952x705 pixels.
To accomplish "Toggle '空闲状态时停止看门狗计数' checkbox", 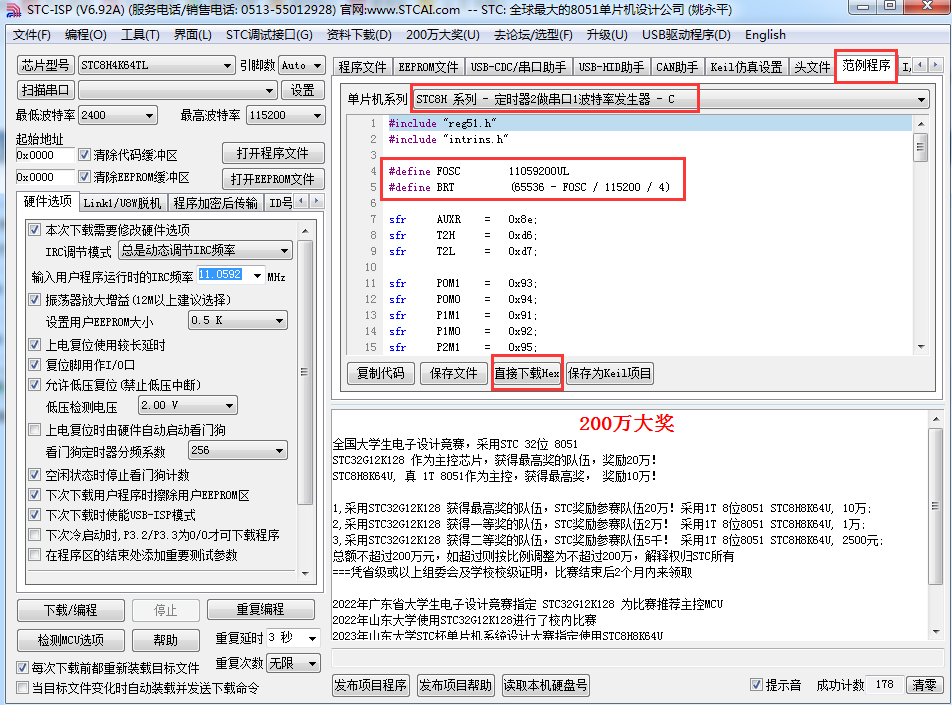I will click(35, 475).
